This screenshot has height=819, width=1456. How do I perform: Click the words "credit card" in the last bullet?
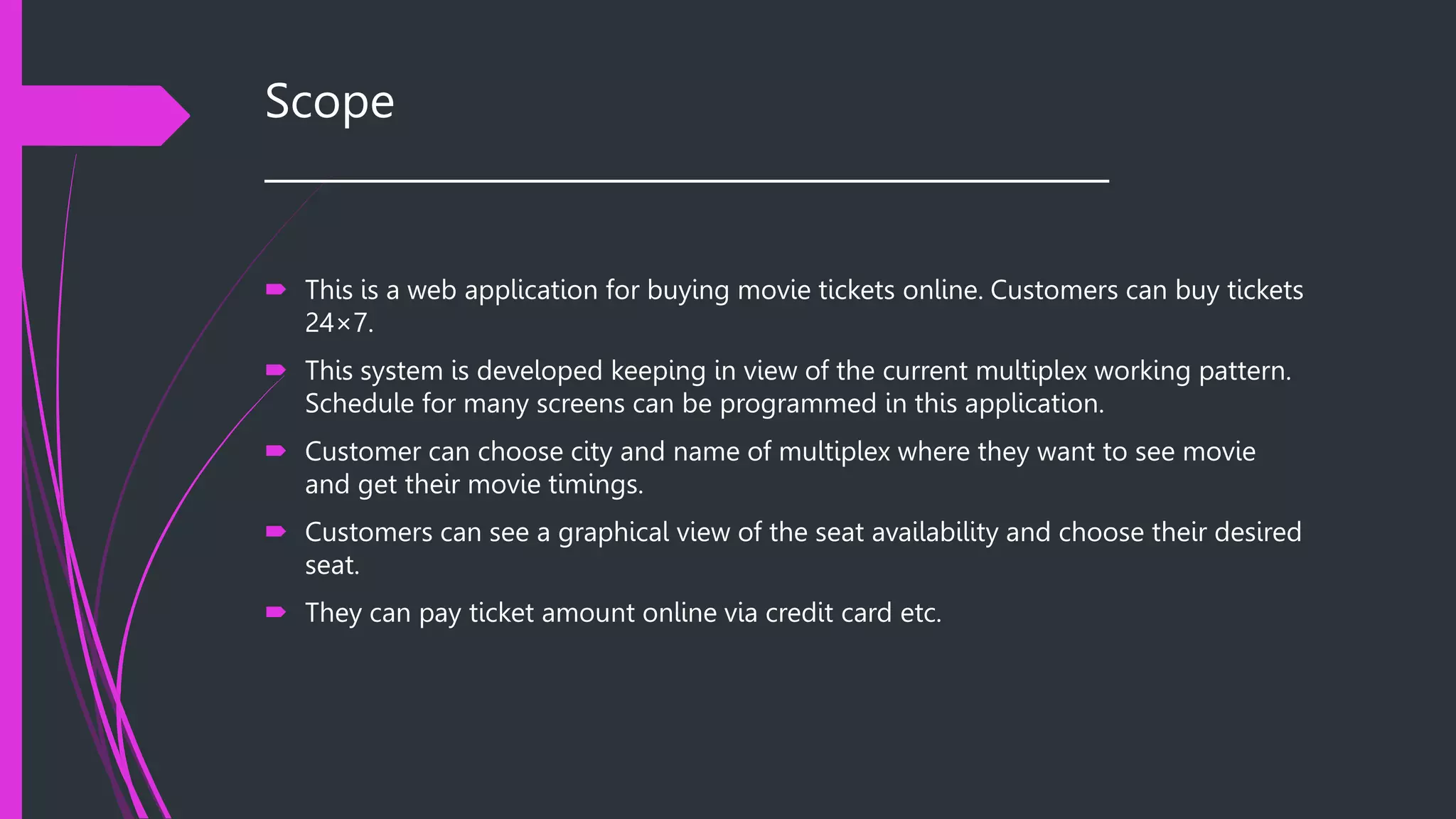828,613
